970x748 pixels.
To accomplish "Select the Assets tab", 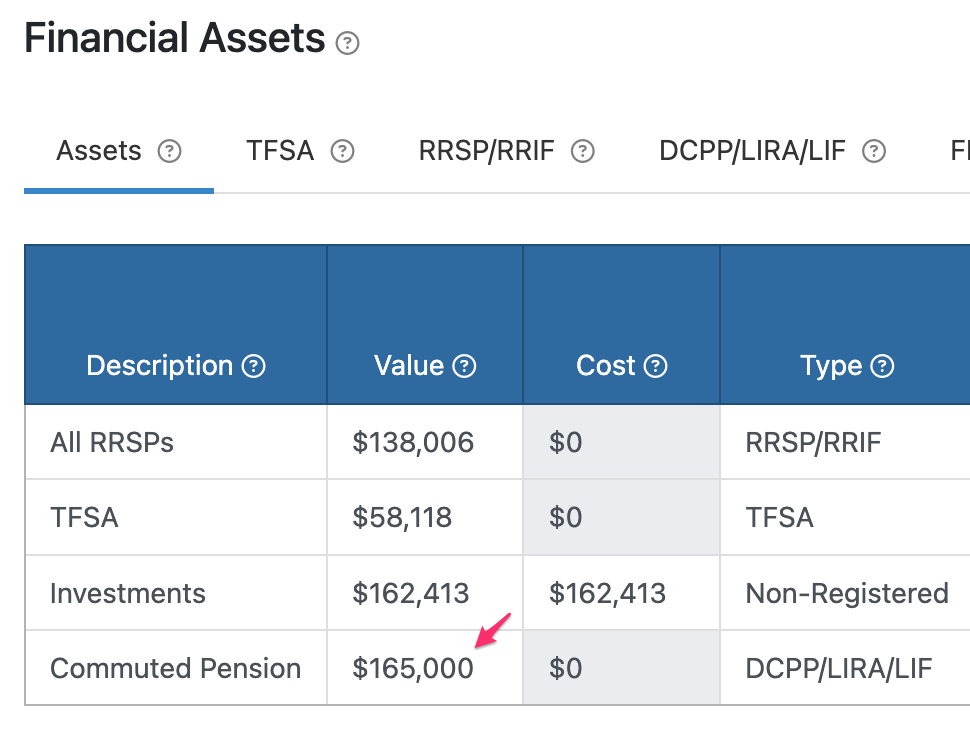I will [x=99, y=152].
